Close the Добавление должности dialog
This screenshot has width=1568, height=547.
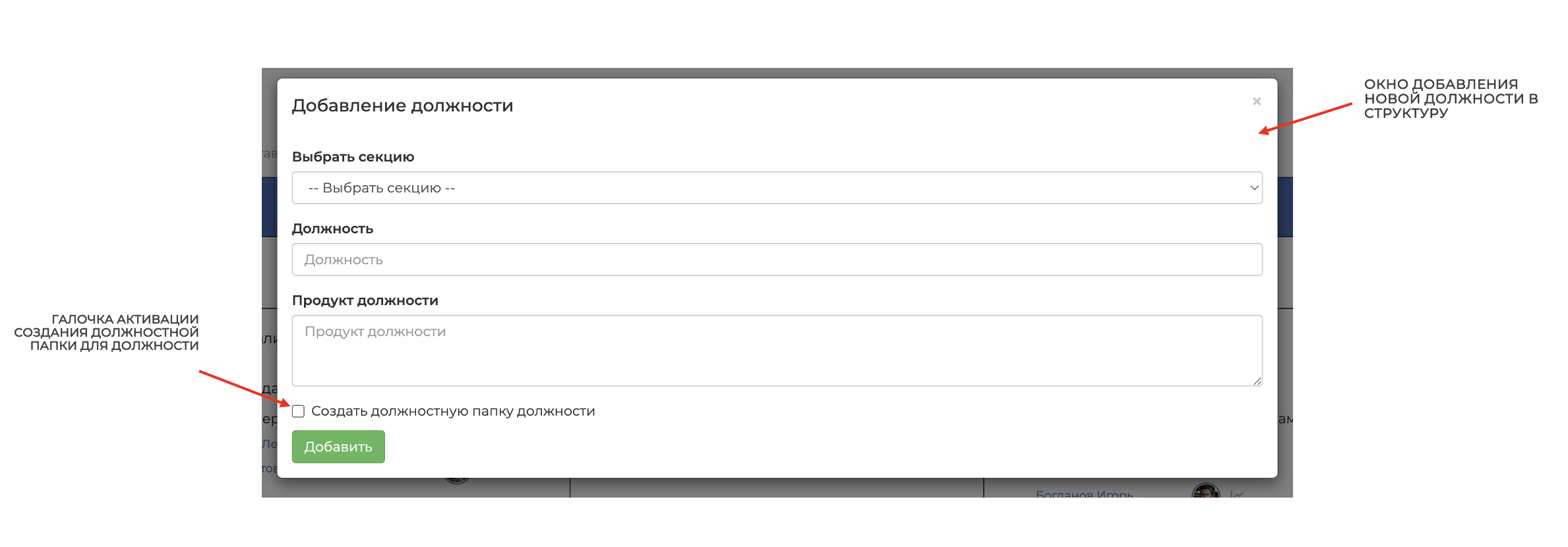tap(1256, 101)
